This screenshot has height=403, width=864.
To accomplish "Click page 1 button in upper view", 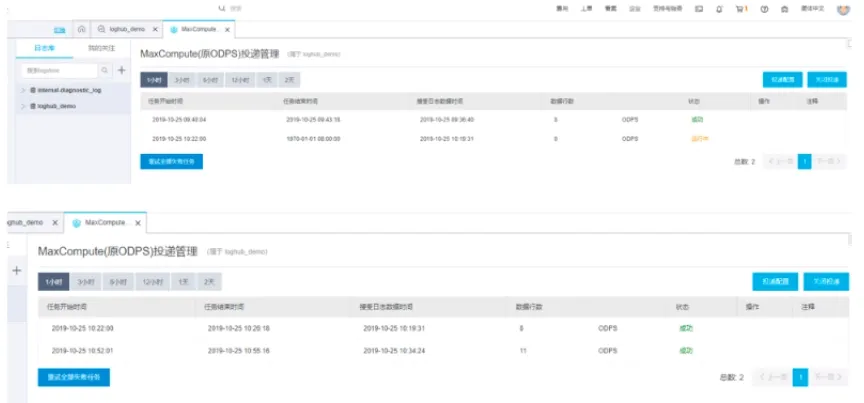I will coord(804,162).
